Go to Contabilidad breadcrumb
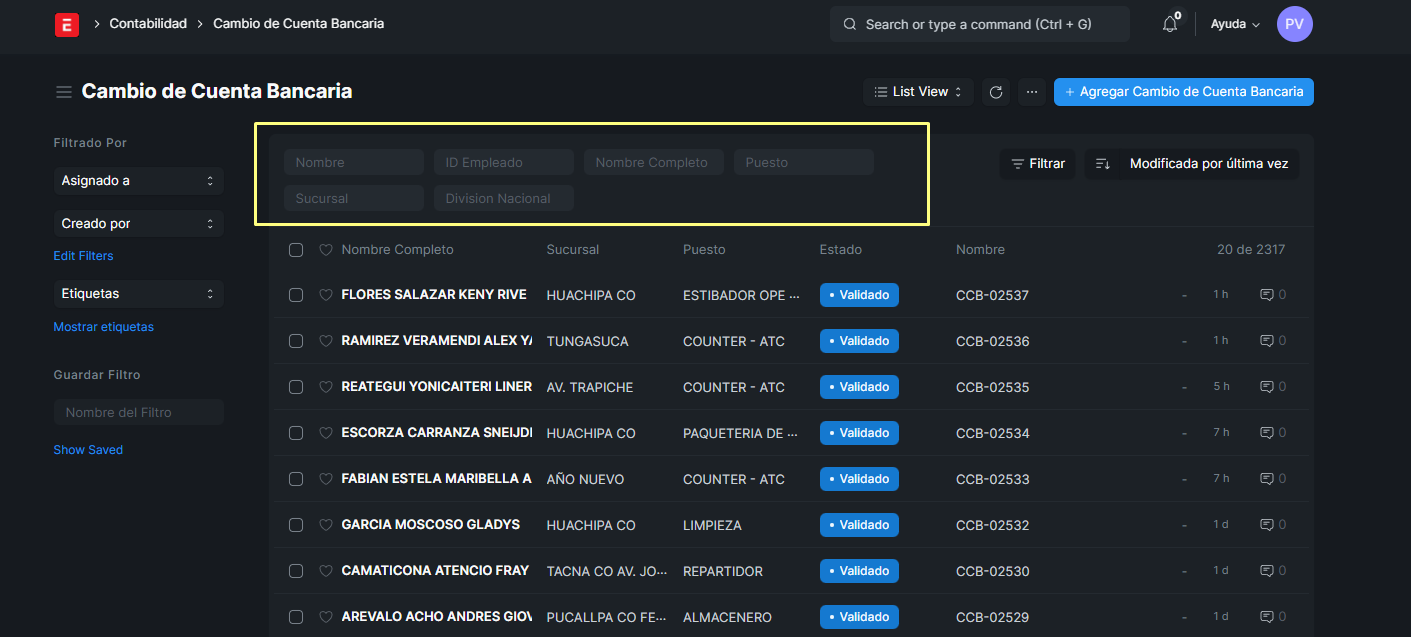This screenshot has width=1411, height=637. [148, 24]
